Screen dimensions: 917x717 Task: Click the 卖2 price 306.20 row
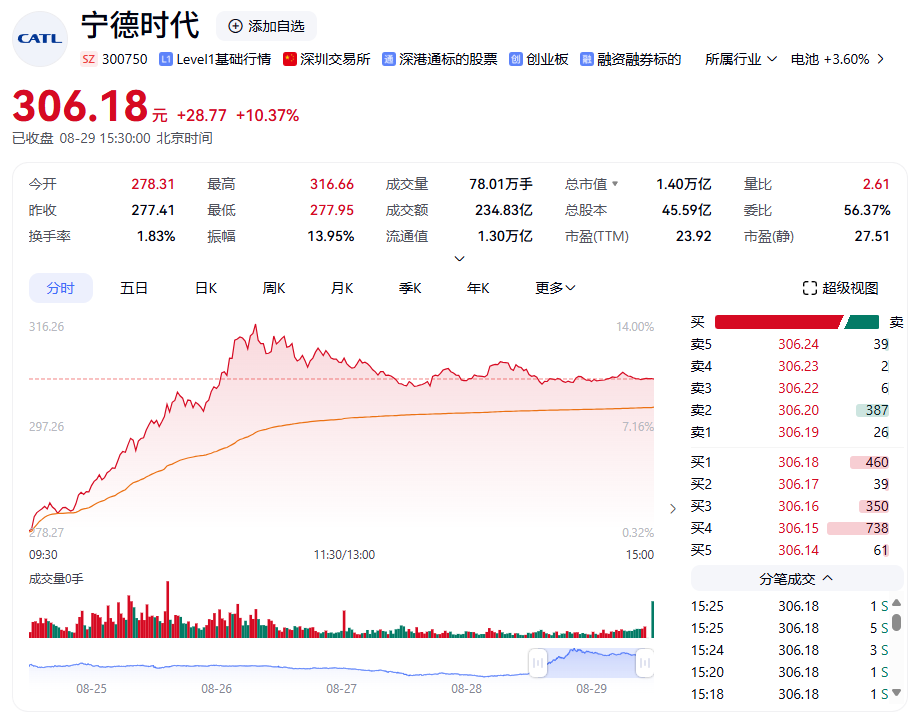click(x=790, y=410)
